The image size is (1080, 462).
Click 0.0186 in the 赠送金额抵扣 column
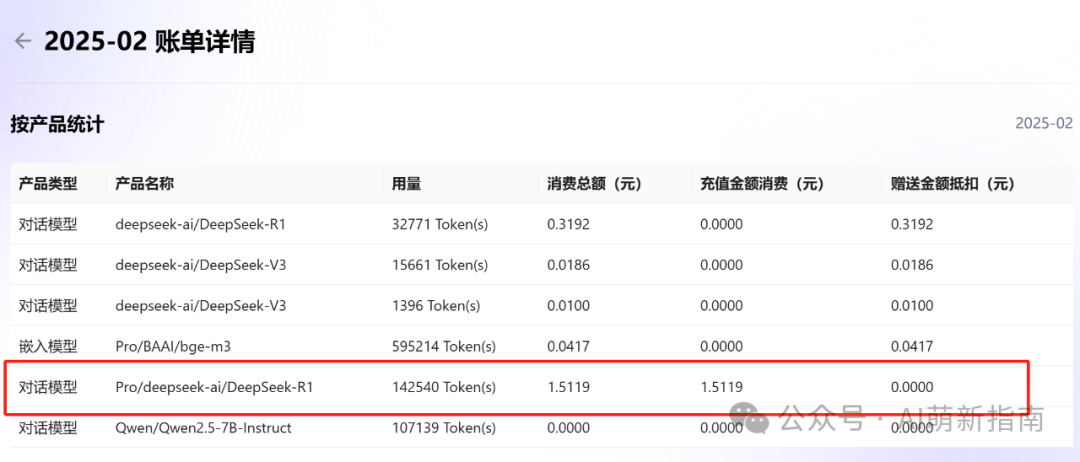coord(911,265)
